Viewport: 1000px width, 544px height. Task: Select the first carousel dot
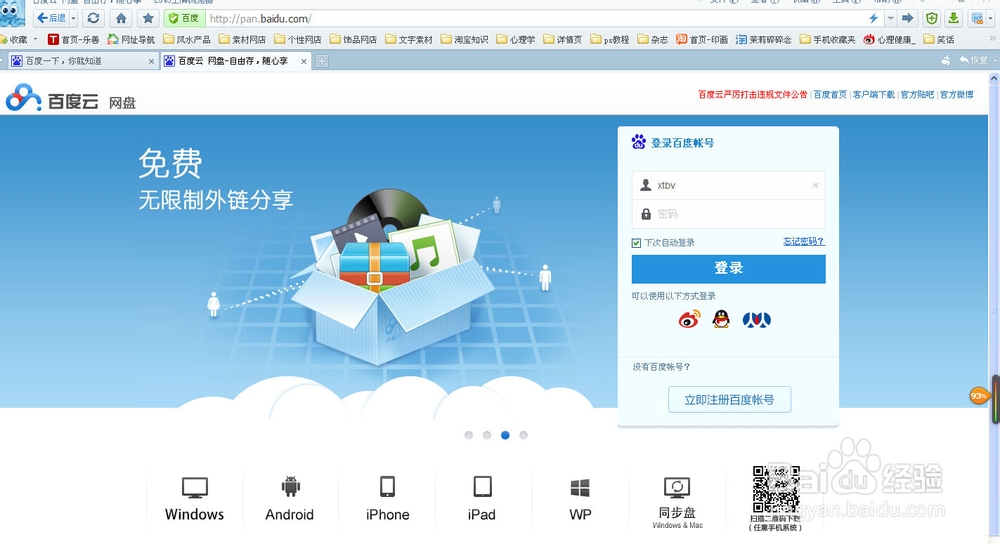469,435
